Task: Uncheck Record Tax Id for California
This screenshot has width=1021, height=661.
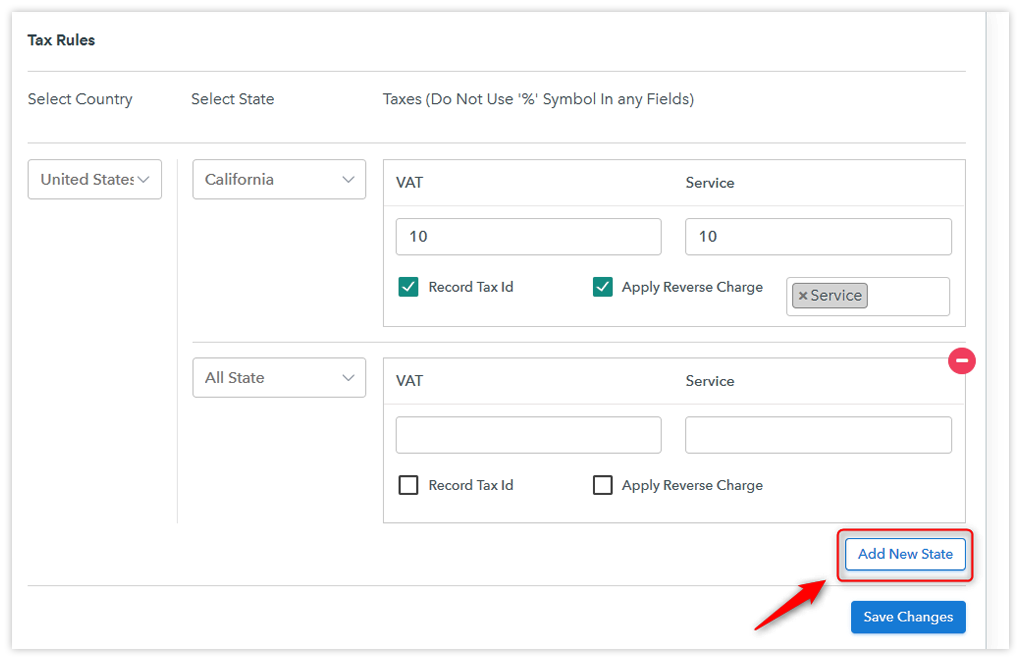Action: [x=408, y=286]
